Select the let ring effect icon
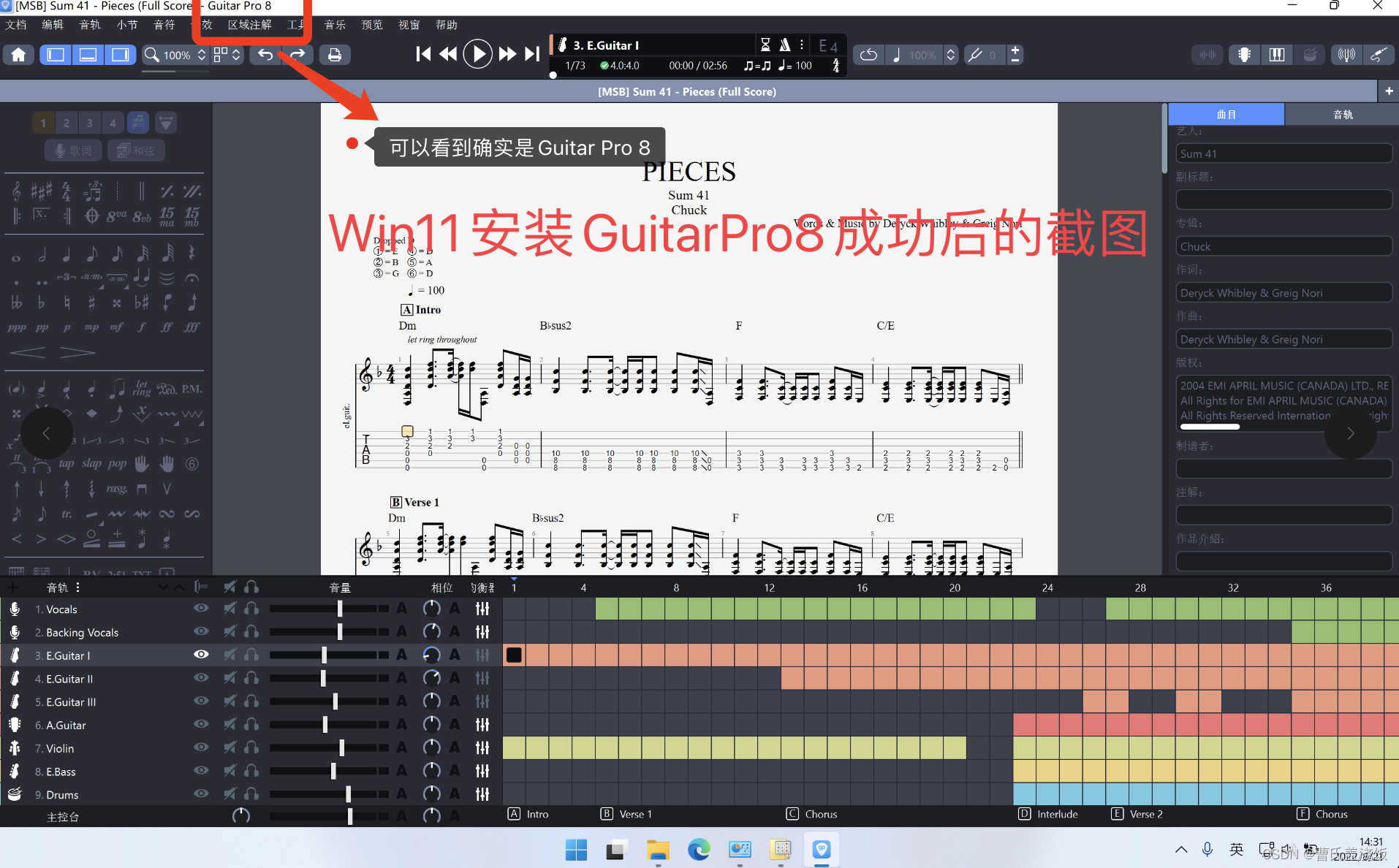This screenshot has height=868, width=1399. 142,388
